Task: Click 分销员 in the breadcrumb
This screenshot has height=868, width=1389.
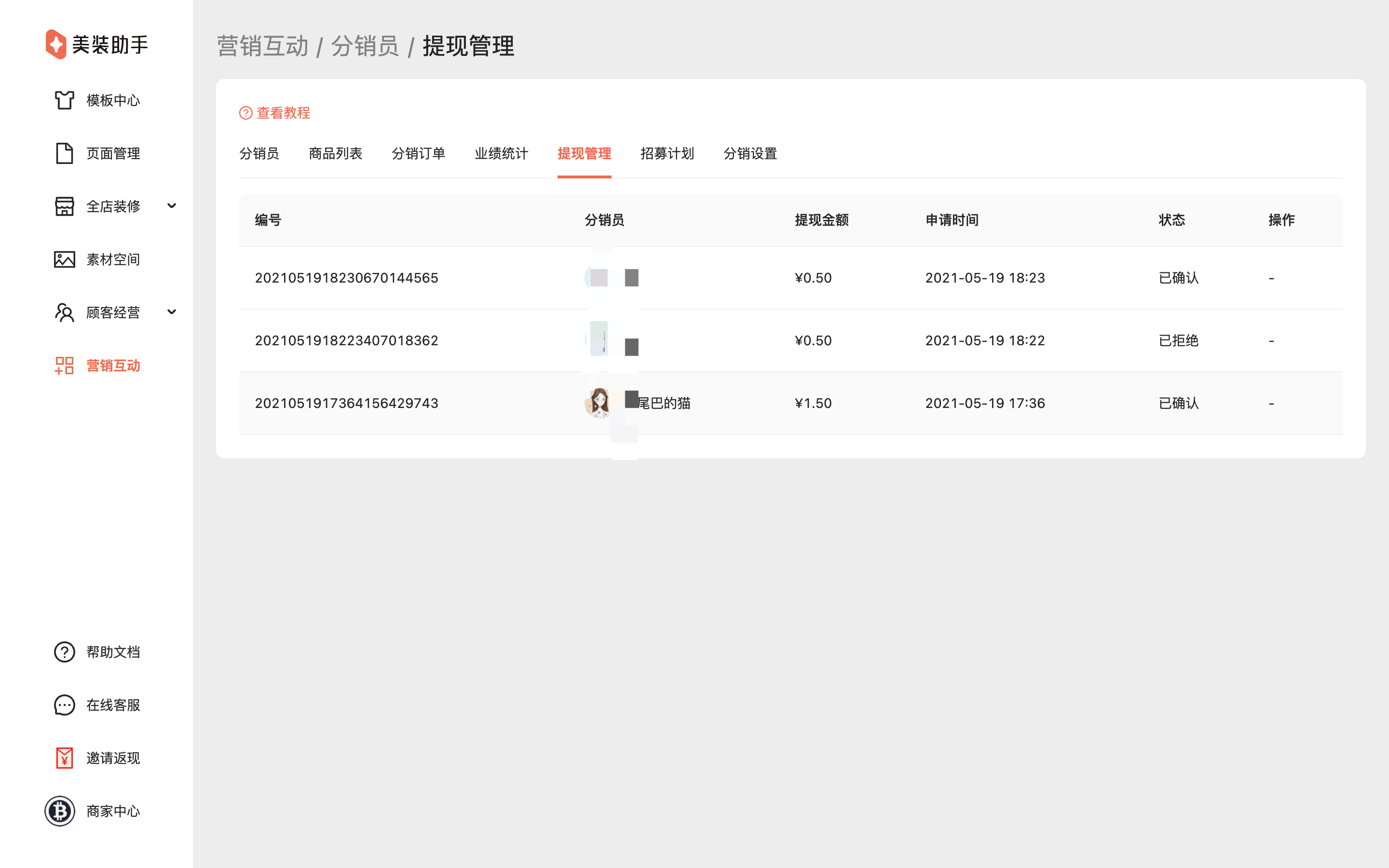Action: tap(365, 46)
